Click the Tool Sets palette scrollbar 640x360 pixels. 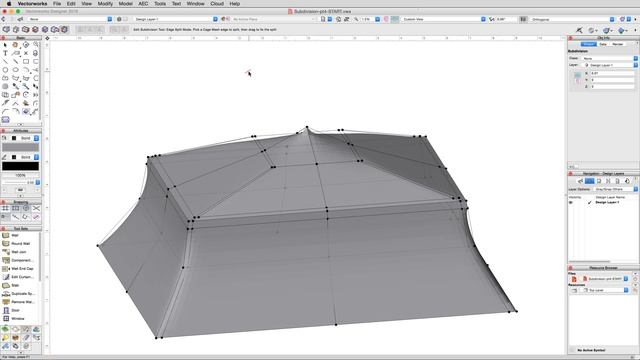click(40, 257)
